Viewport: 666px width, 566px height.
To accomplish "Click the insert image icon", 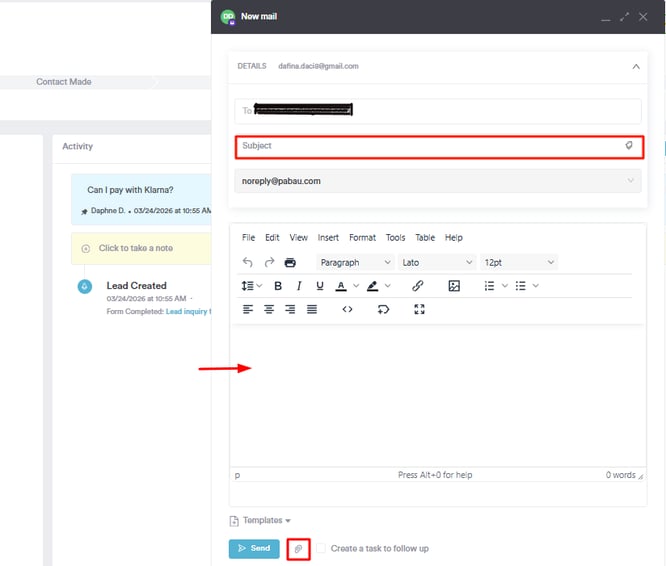I will [454, 286].
